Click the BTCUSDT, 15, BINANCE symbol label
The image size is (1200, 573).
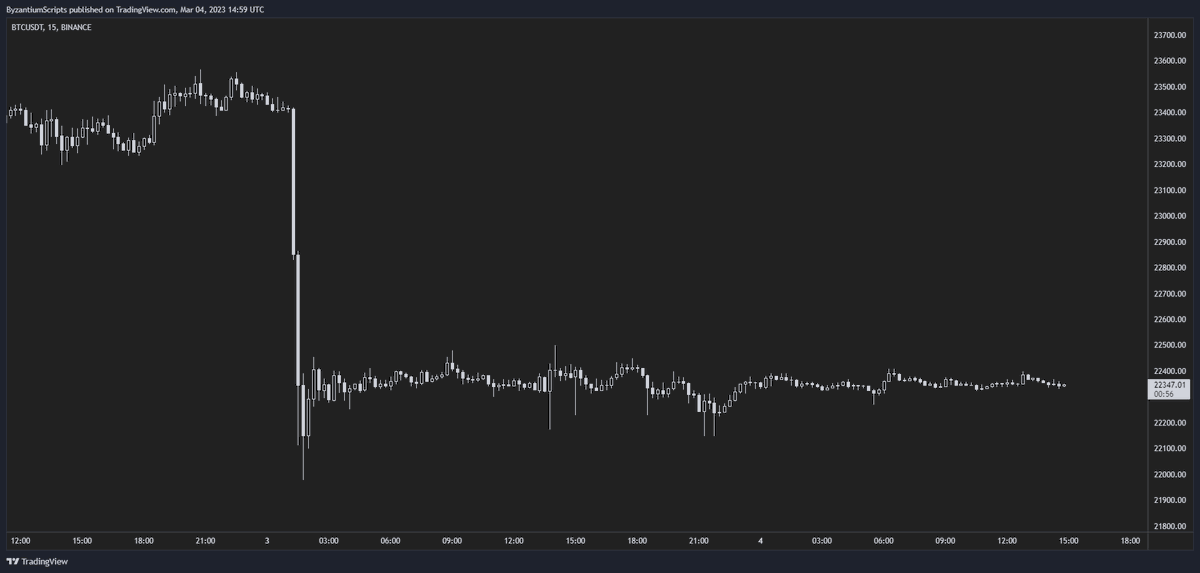click(51, 27)
